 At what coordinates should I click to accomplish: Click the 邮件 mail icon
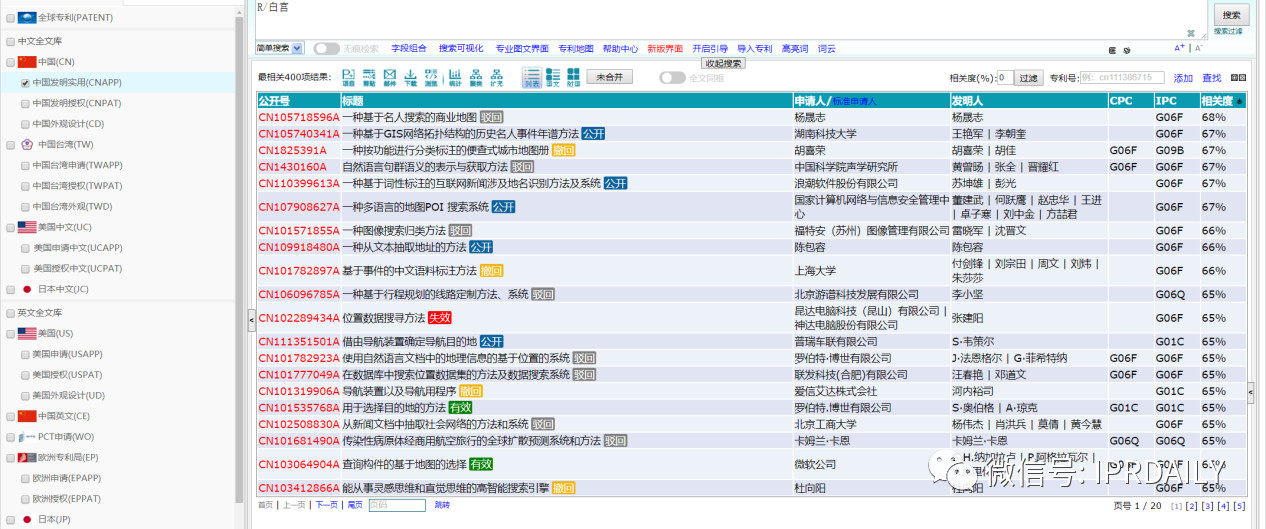pyautogui.click(x=390, y=77)
